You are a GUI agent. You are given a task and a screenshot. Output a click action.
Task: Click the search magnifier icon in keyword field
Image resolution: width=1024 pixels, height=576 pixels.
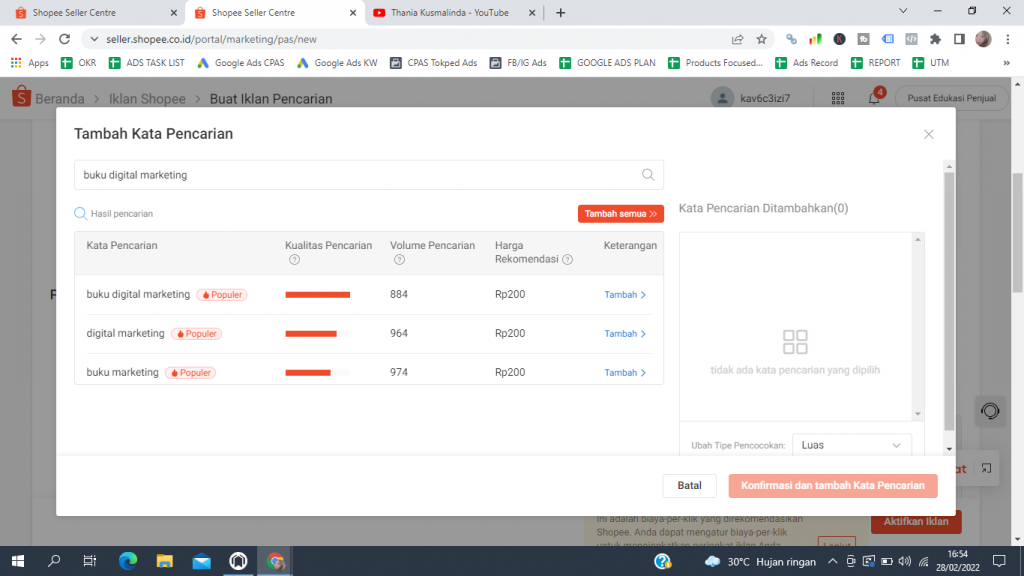click(x=649, y=175)
